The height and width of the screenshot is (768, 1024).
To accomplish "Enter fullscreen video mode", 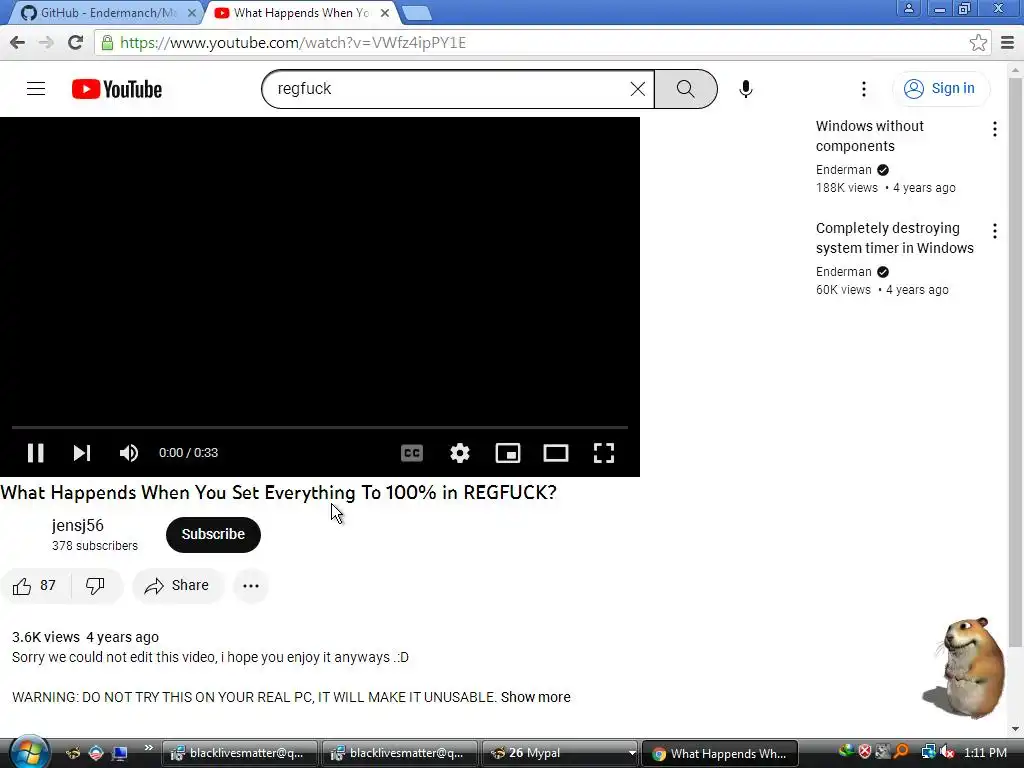I will 603,453.
